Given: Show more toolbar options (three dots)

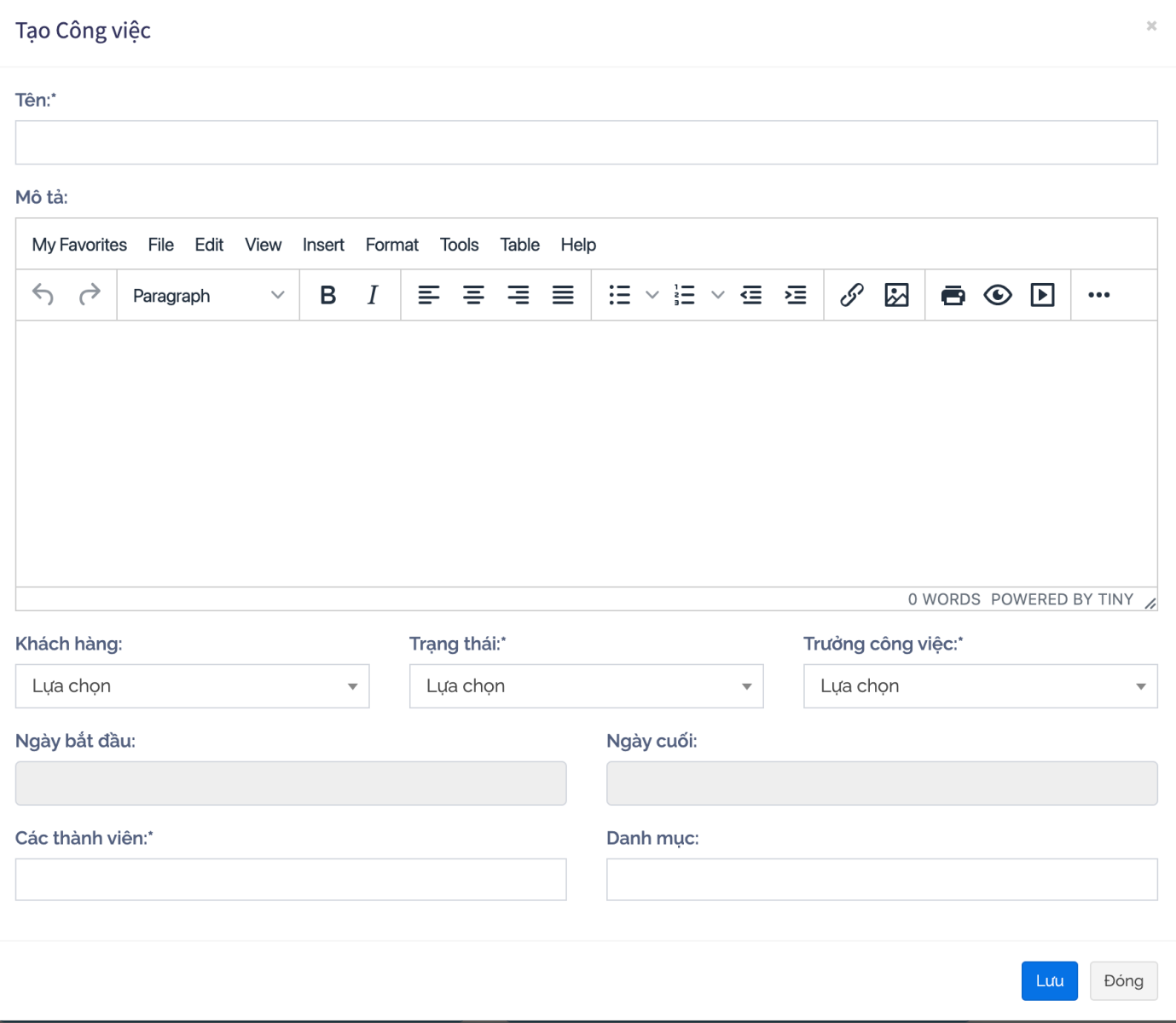Looking at the screenshot, I should (x=1098, y=295).
